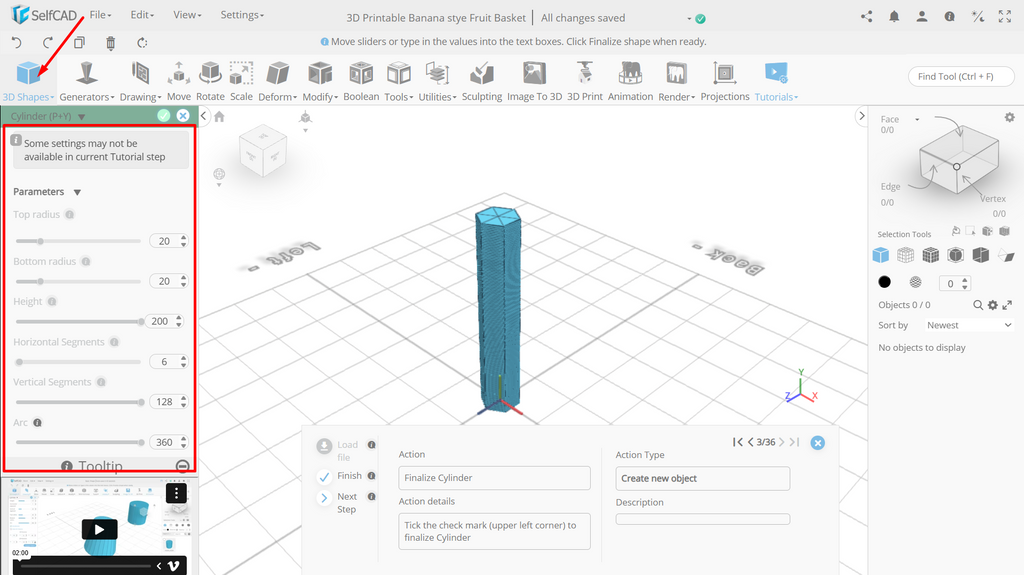Open the Drawing tools
Viewport: 1024px width, 575px height.
point(140,81)
